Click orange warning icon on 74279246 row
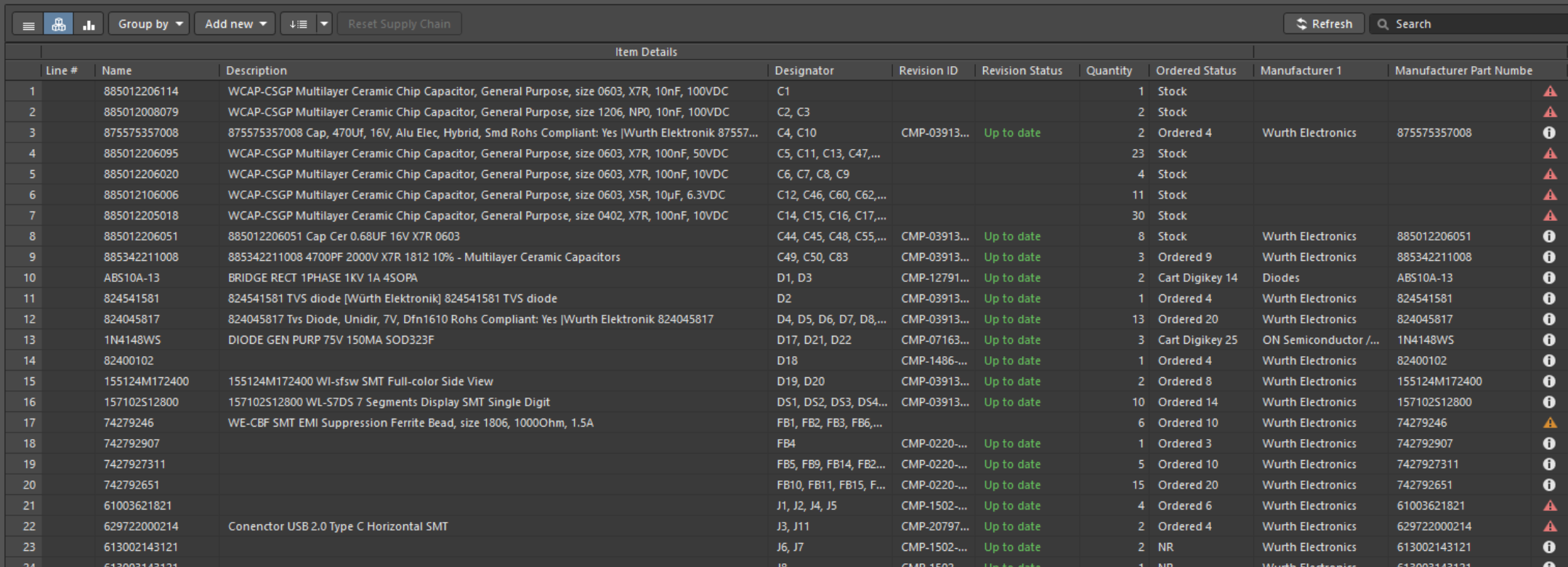This screenshot has height=567, width=1568. (1550, 423)
